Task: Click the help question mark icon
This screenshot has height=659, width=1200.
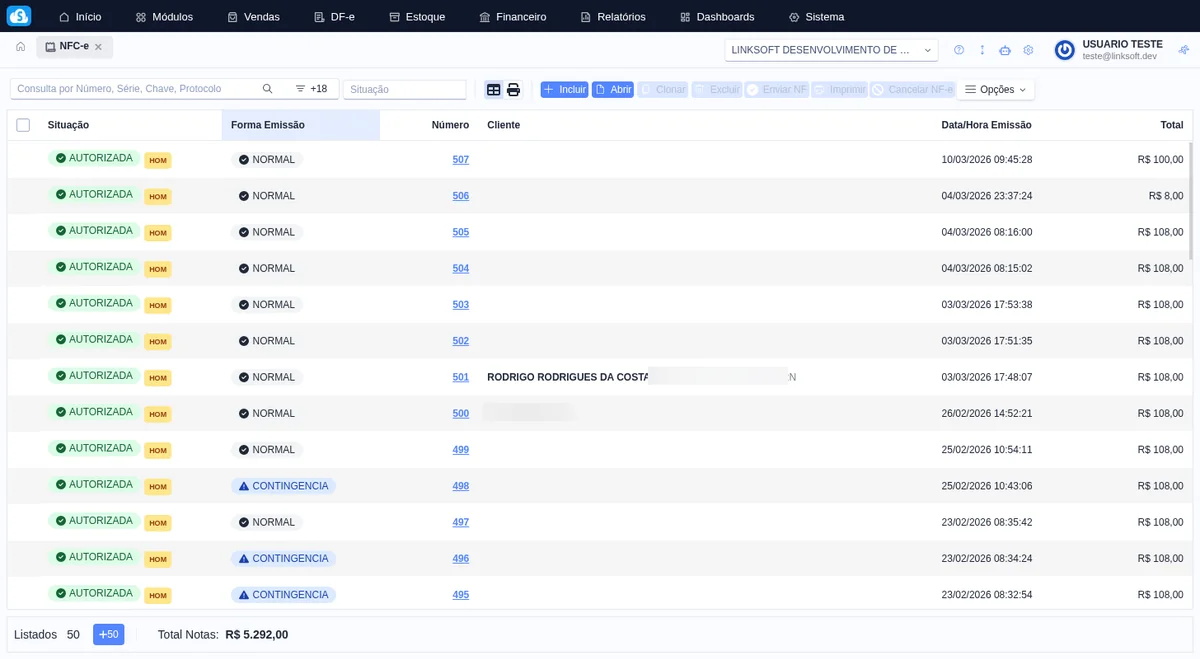Action: [x=959, y=50]
